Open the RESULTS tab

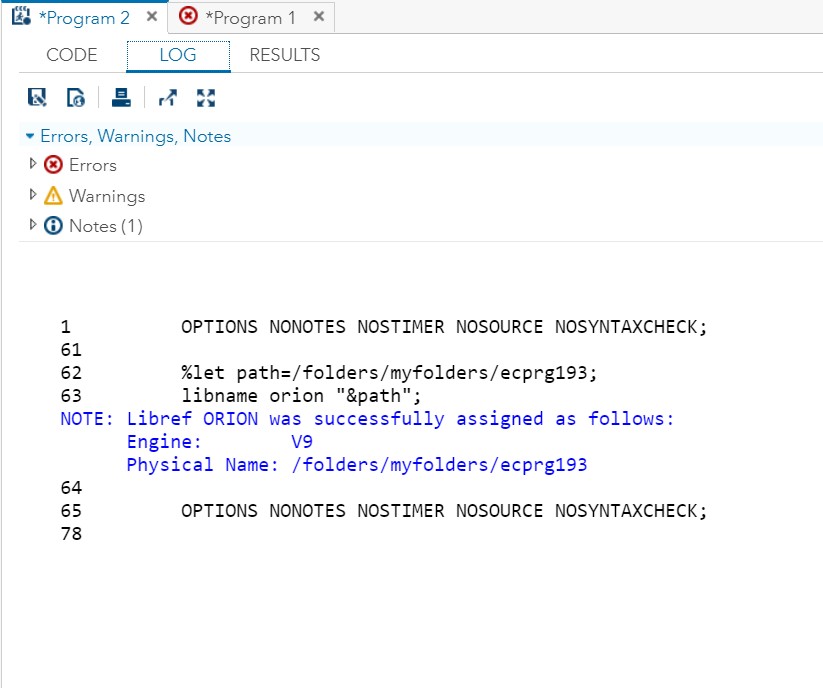coord(284,55)
